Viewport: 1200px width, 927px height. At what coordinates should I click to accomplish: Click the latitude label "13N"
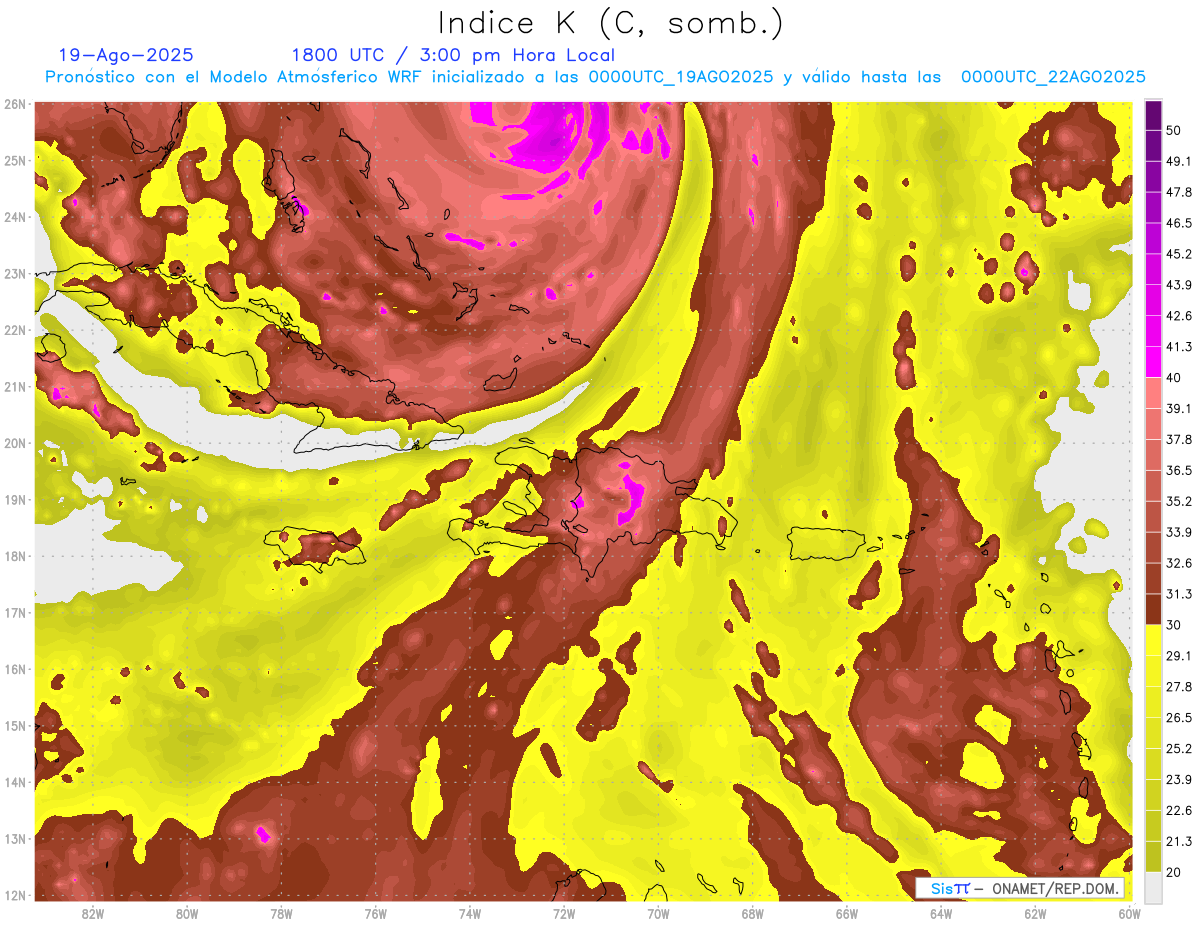15,838
